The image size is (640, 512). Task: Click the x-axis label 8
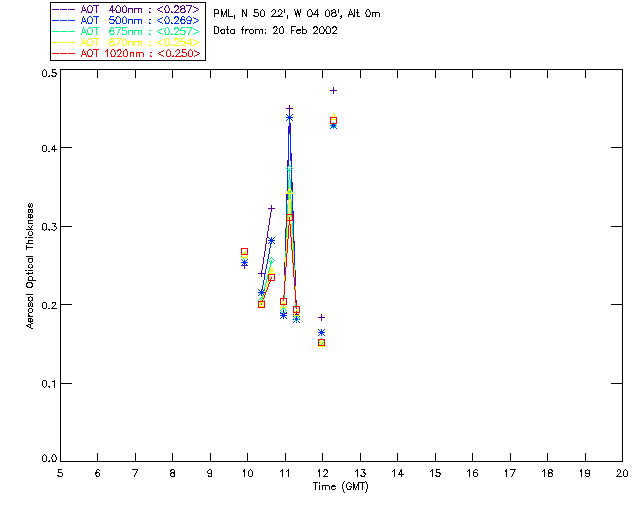173,473
